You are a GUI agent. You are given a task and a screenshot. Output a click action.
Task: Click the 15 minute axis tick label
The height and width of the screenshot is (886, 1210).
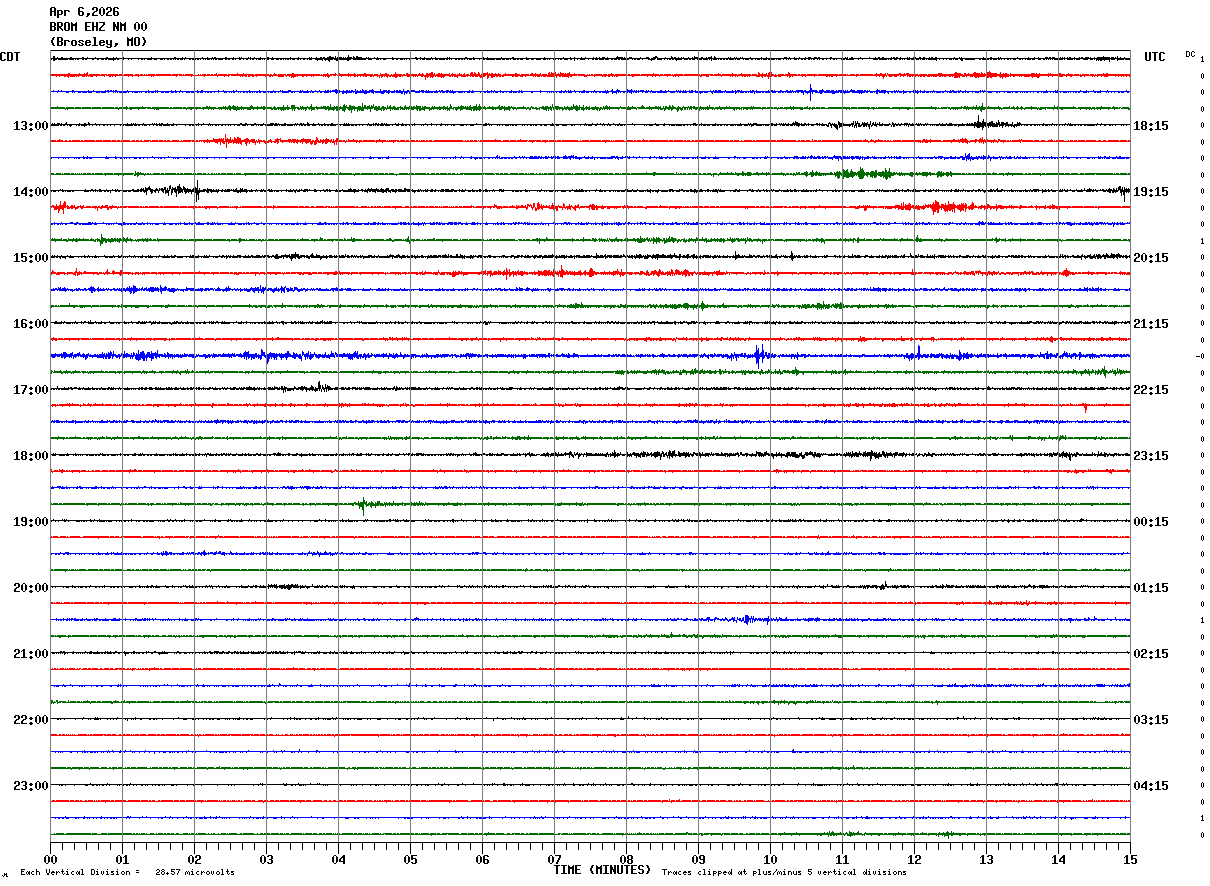[x=1130, y=859]
